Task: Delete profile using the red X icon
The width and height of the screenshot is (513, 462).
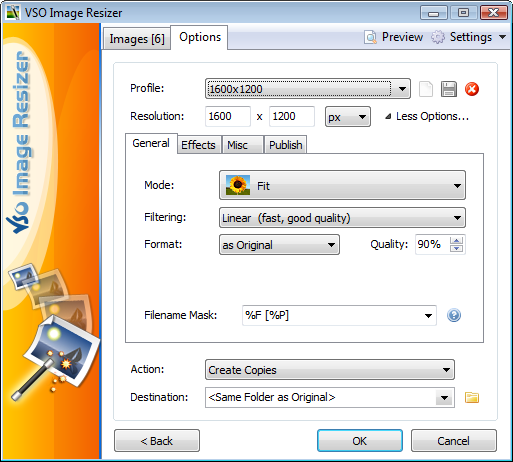Action: click(472, 89)
